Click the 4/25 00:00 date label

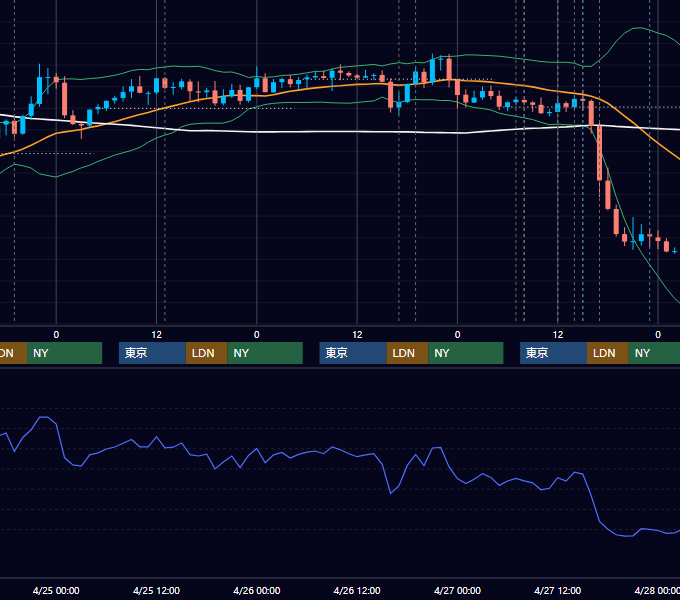pyautogui.click(x=56, y=590)
